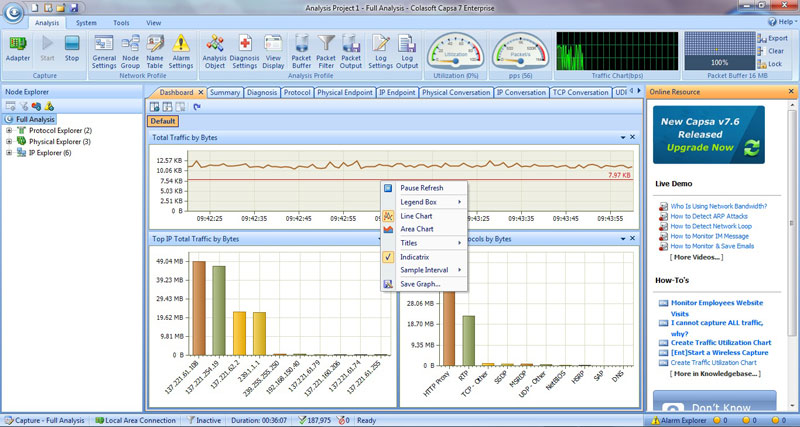The image size is (800, 427).
Task: Choose Line Chart from context menu
Action: pyautogui.click(x=424, y=216)
